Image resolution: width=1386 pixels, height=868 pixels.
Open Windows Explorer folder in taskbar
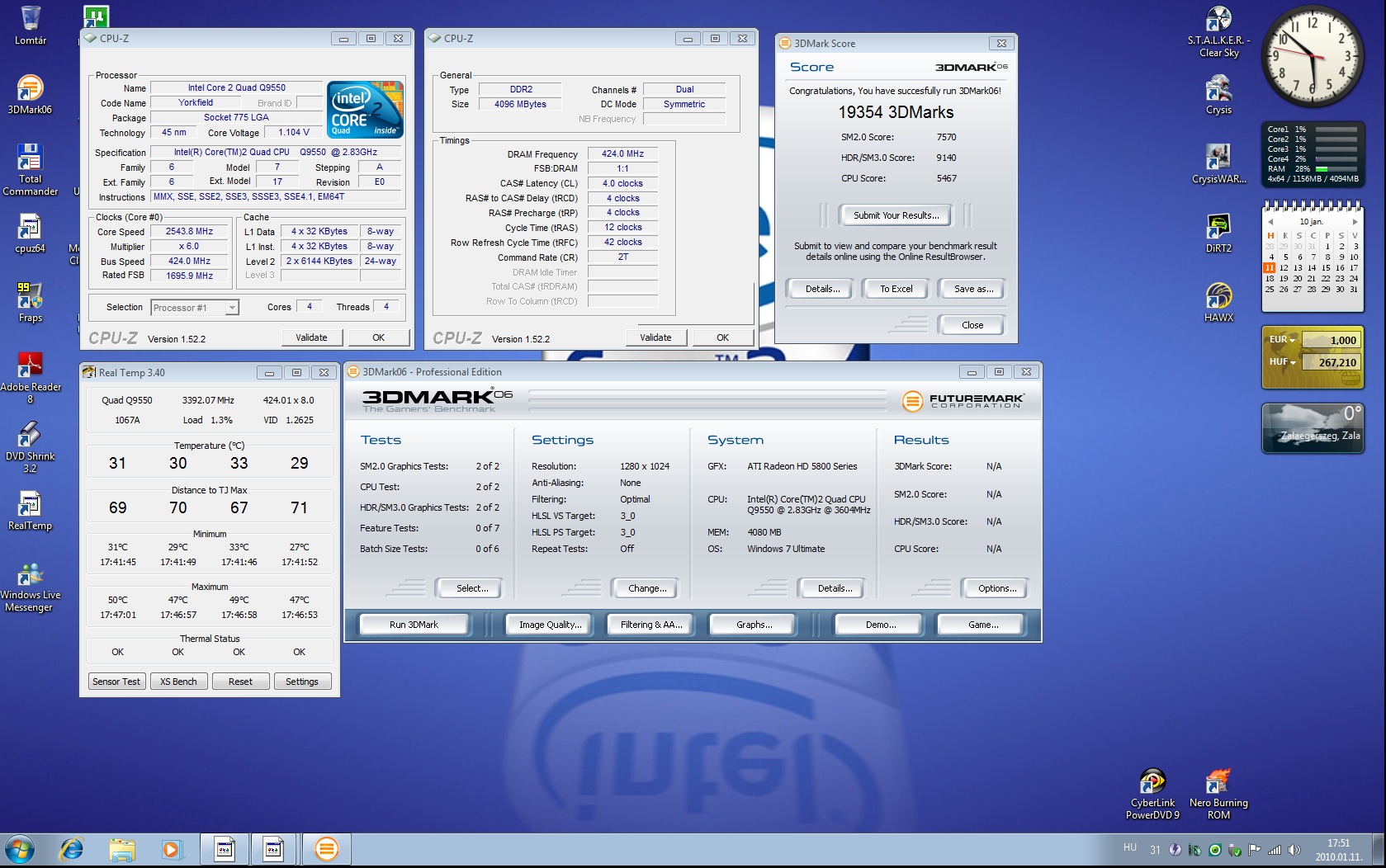[x=121, y=849]
